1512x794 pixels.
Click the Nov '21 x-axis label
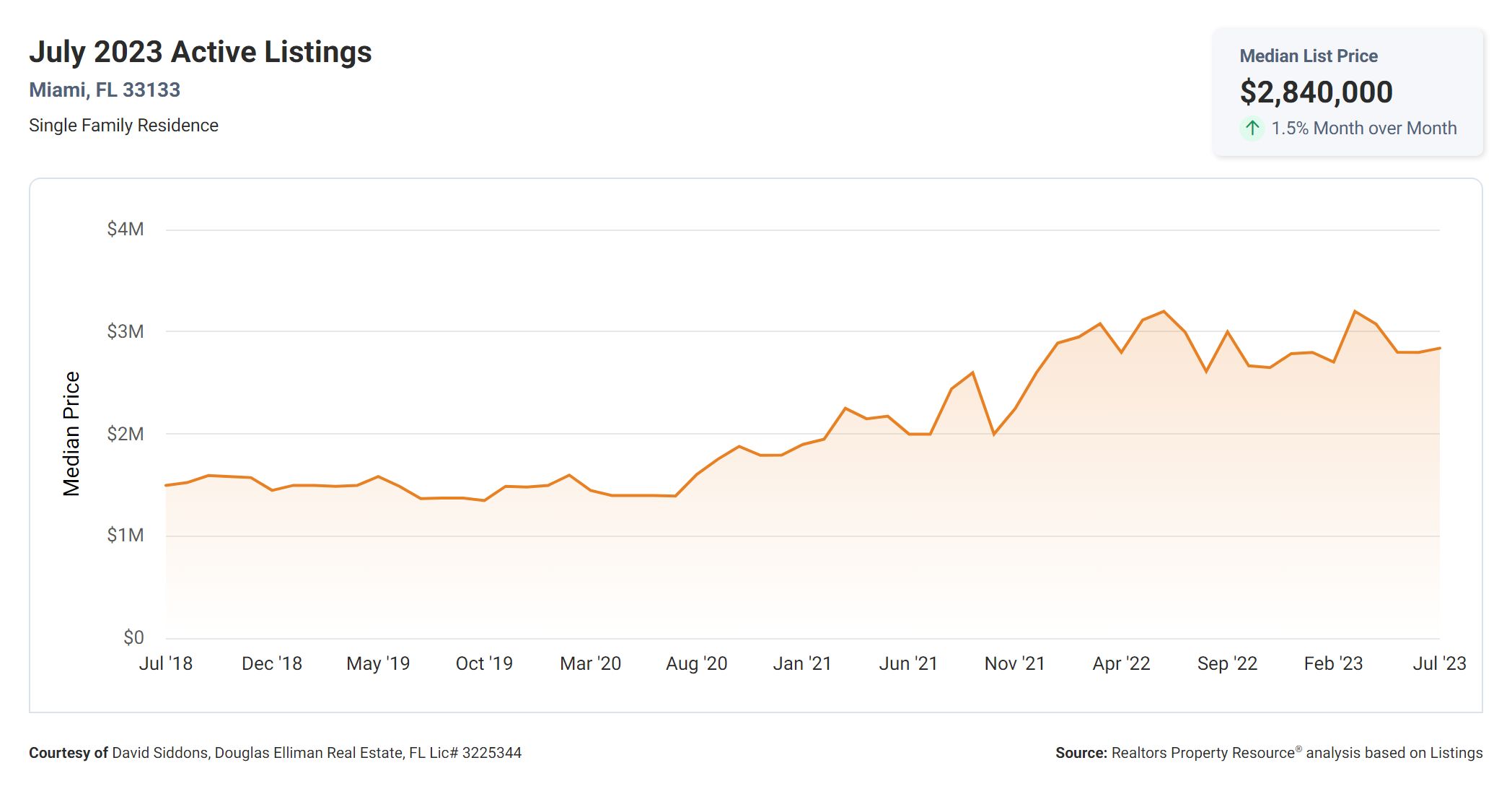click(1014, 664)
